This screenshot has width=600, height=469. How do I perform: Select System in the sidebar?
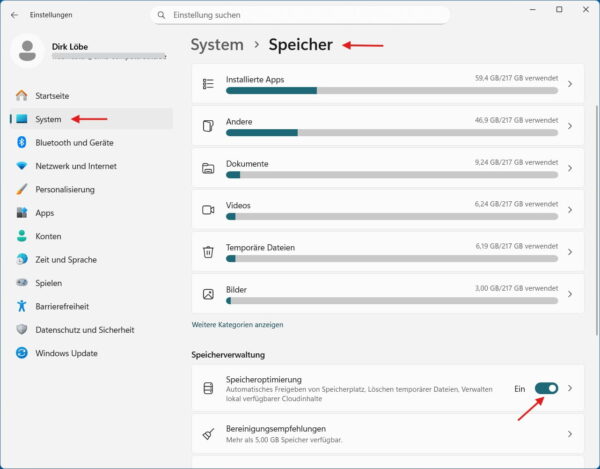(x=91, y=119)
